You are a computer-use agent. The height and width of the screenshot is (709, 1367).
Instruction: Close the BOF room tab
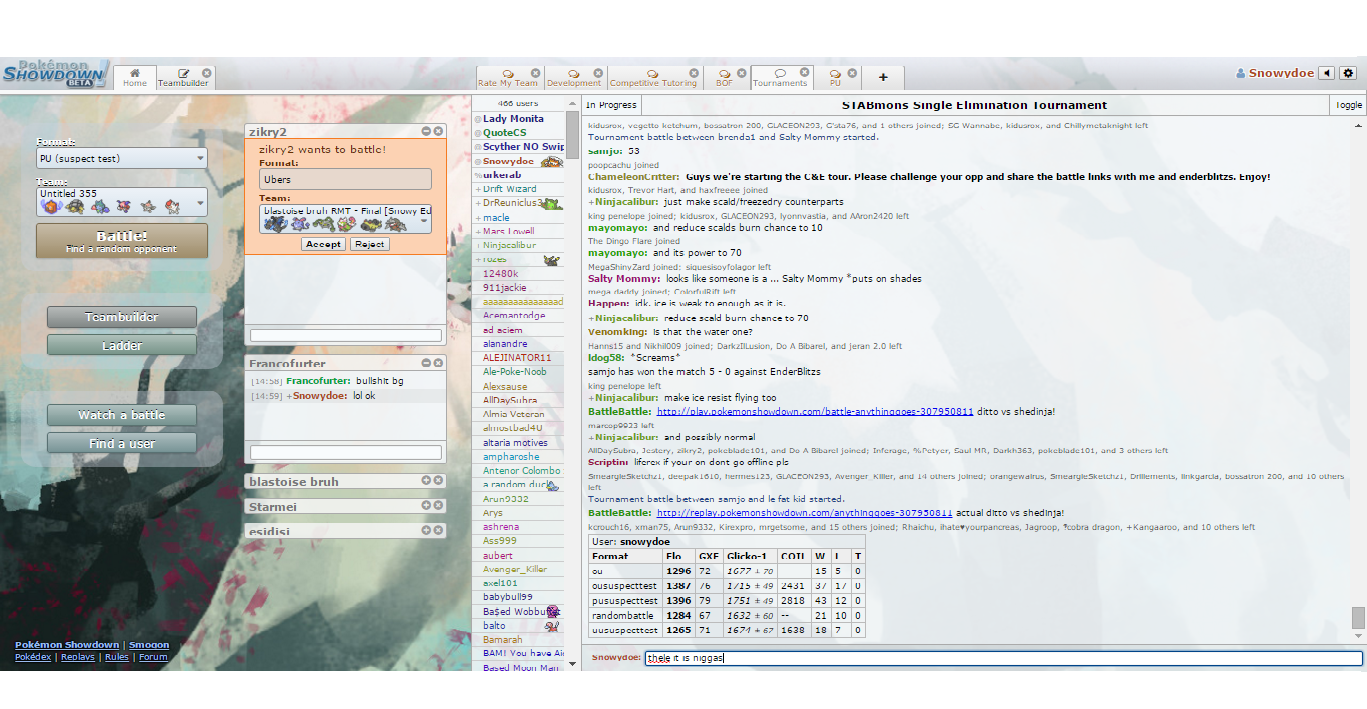coord(742,73)
